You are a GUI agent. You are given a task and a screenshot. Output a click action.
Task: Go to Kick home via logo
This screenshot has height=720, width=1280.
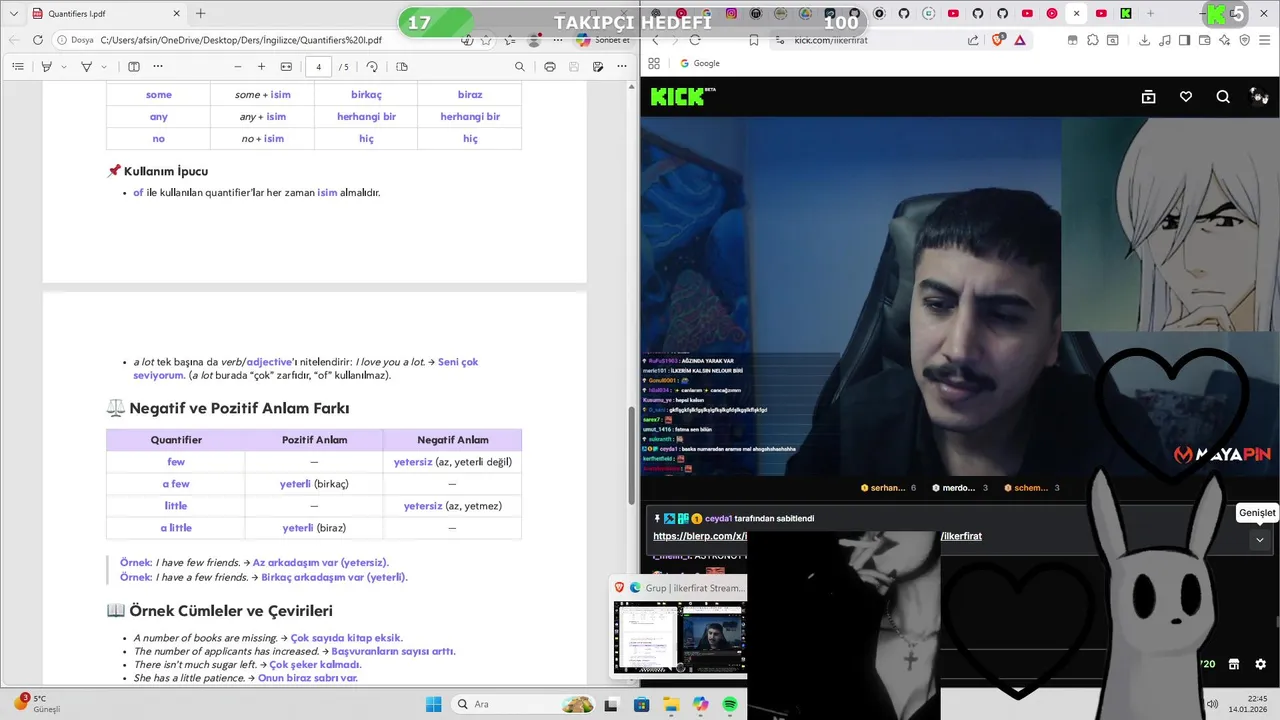point(683,96)
